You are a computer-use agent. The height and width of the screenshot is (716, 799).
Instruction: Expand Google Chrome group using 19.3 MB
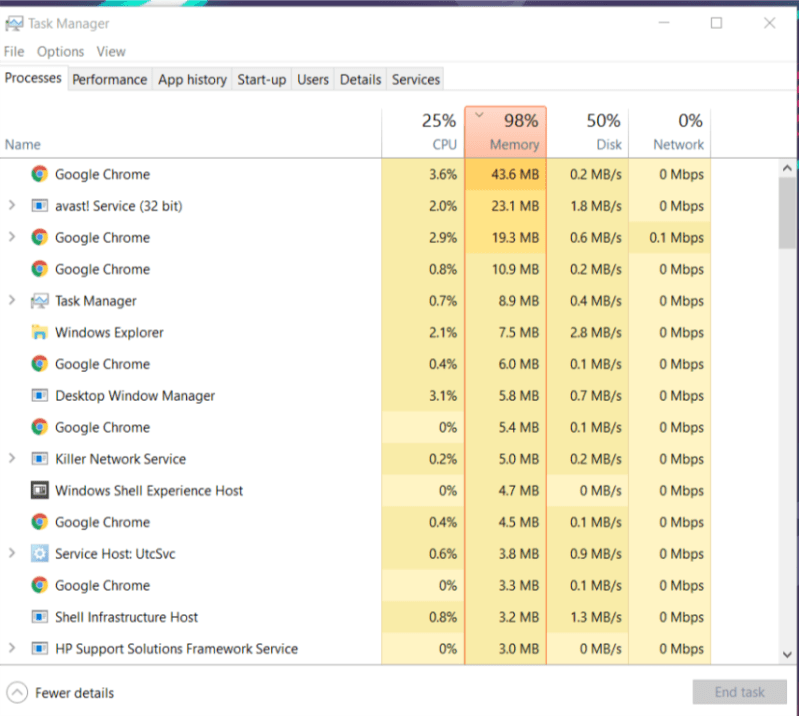12,237
